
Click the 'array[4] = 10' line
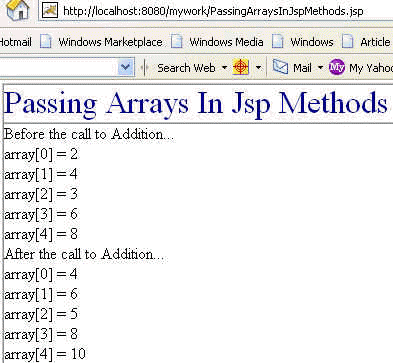(45, 354)
